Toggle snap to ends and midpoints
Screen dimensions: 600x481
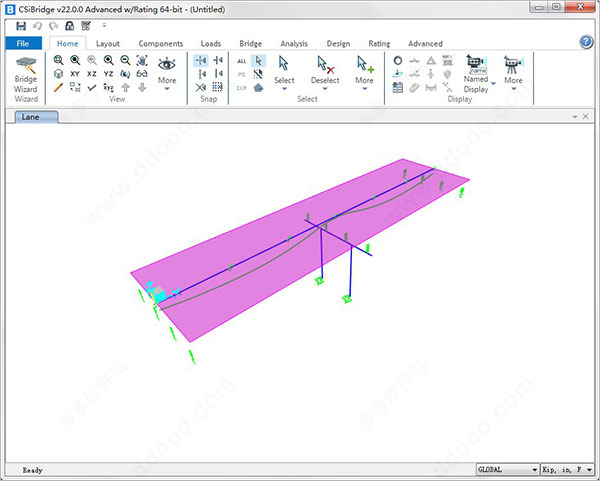pos(218,60)
